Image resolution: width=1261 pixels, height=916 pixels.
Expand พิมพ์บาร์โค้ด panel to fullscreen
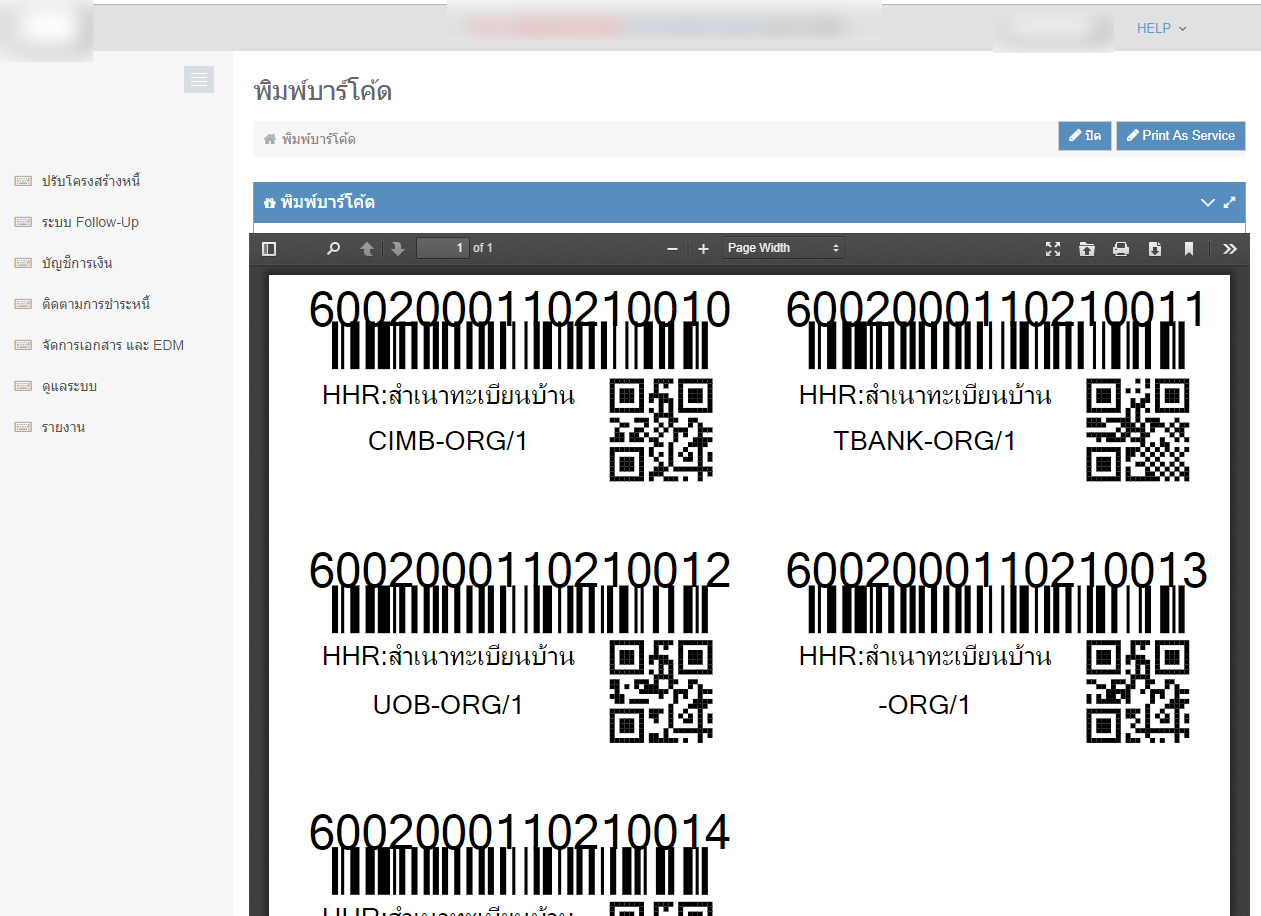tap(1230, 202)
